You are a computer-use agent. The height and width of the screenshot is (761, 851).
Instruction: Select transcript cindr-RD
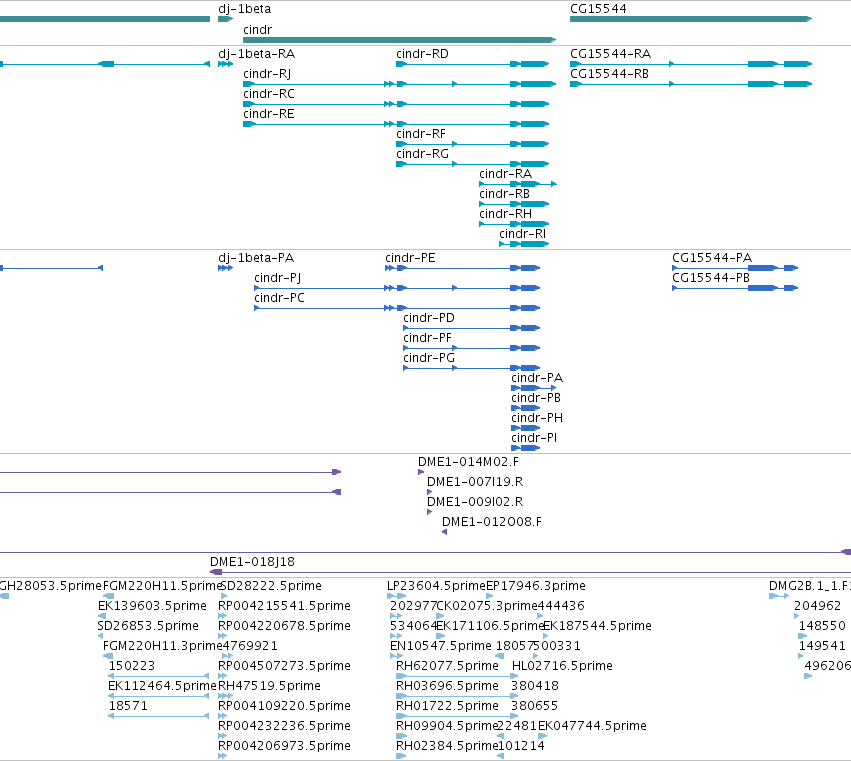point(472,64)
